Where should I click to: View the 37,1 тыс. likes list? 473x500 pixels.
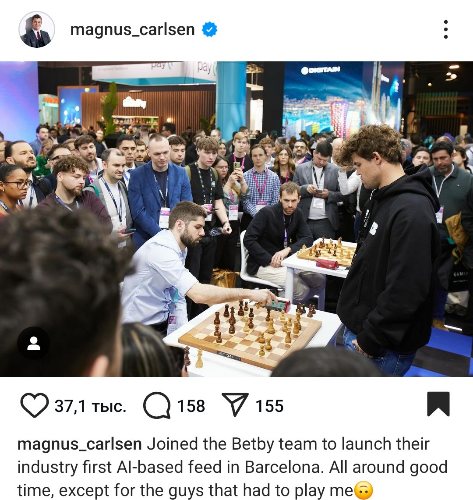(90, 406)
